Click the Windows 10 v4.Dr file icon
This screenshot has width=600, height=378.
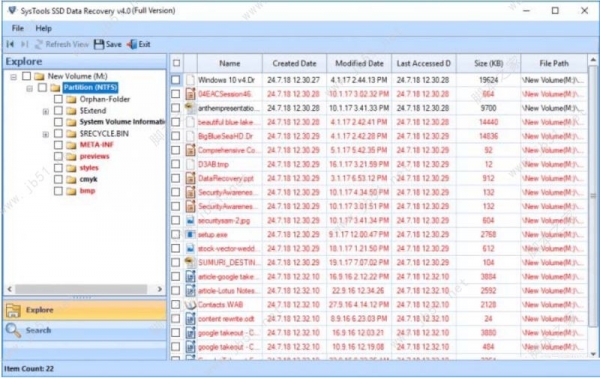pos(190,80)
